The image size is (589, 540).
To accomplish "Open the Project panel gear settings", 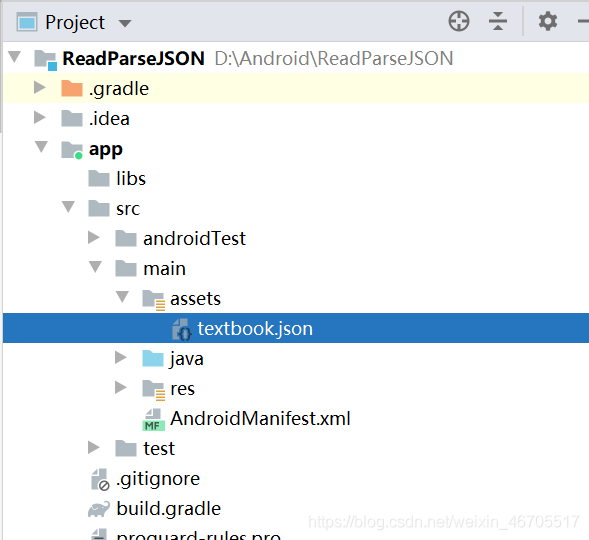I will 548,21.
